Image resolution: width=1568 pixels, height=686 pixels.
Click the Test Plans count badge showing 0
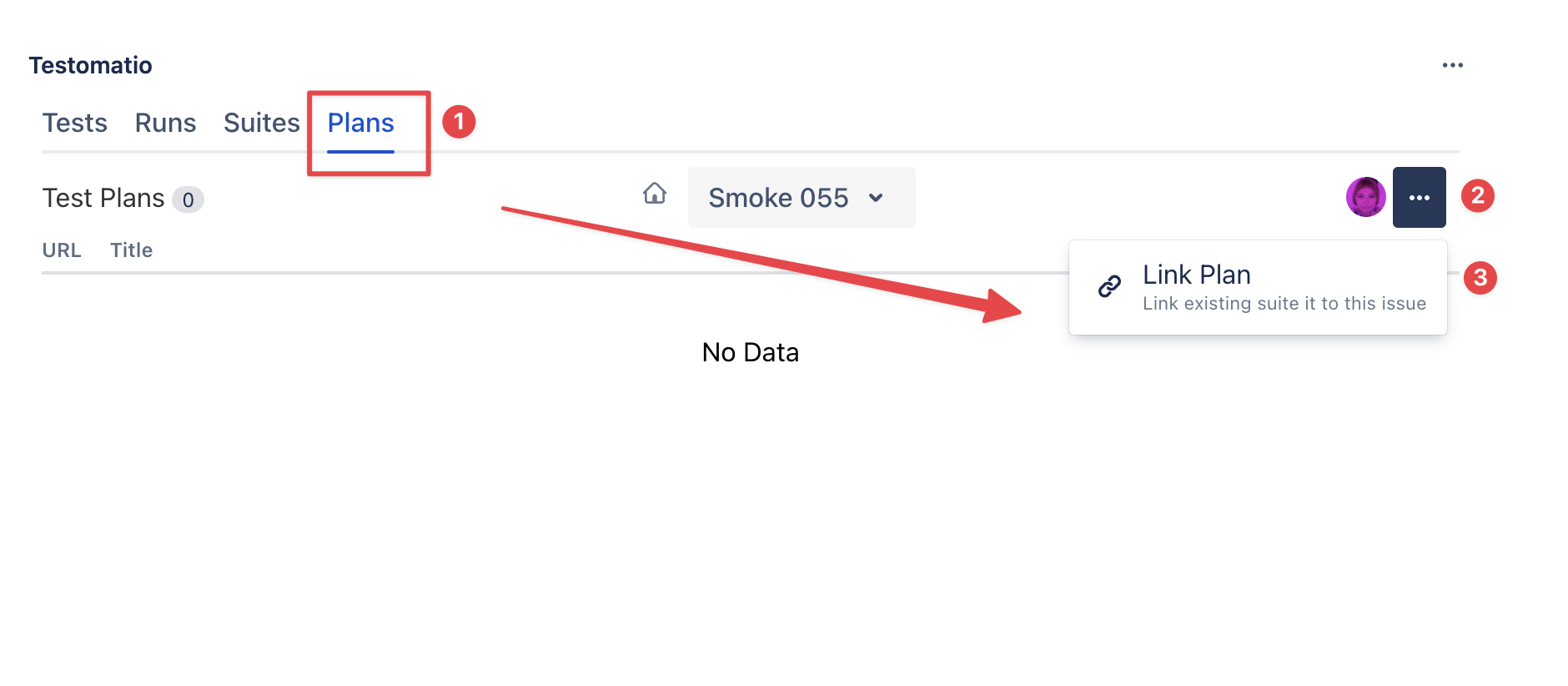pyautogui.click(x=188, y=200)
